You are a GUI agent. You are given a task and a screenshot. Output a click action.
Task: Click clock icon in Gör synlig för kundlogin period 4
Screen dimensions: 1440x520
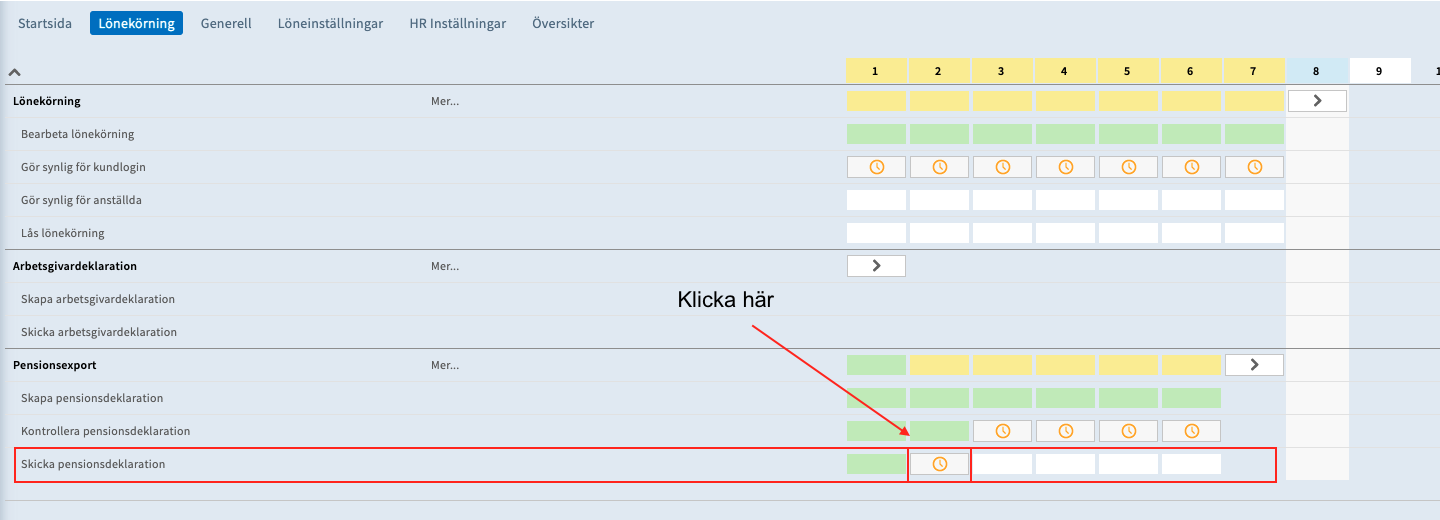tap(1066, 167)
